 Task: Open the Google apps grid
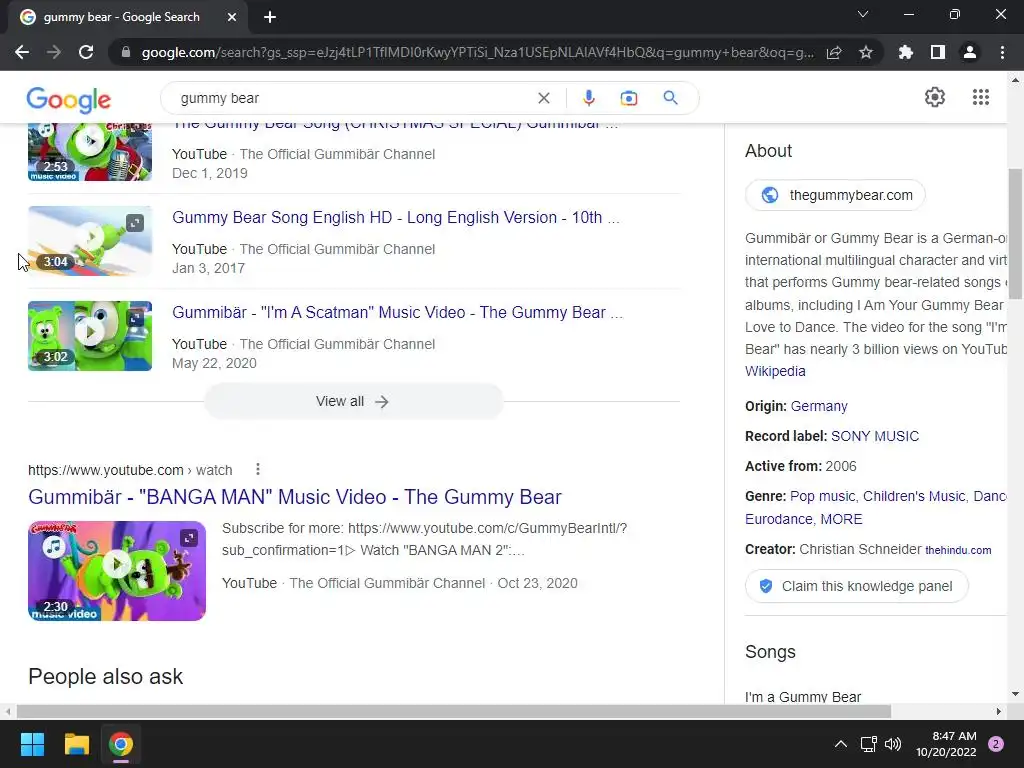click(981, 97)
